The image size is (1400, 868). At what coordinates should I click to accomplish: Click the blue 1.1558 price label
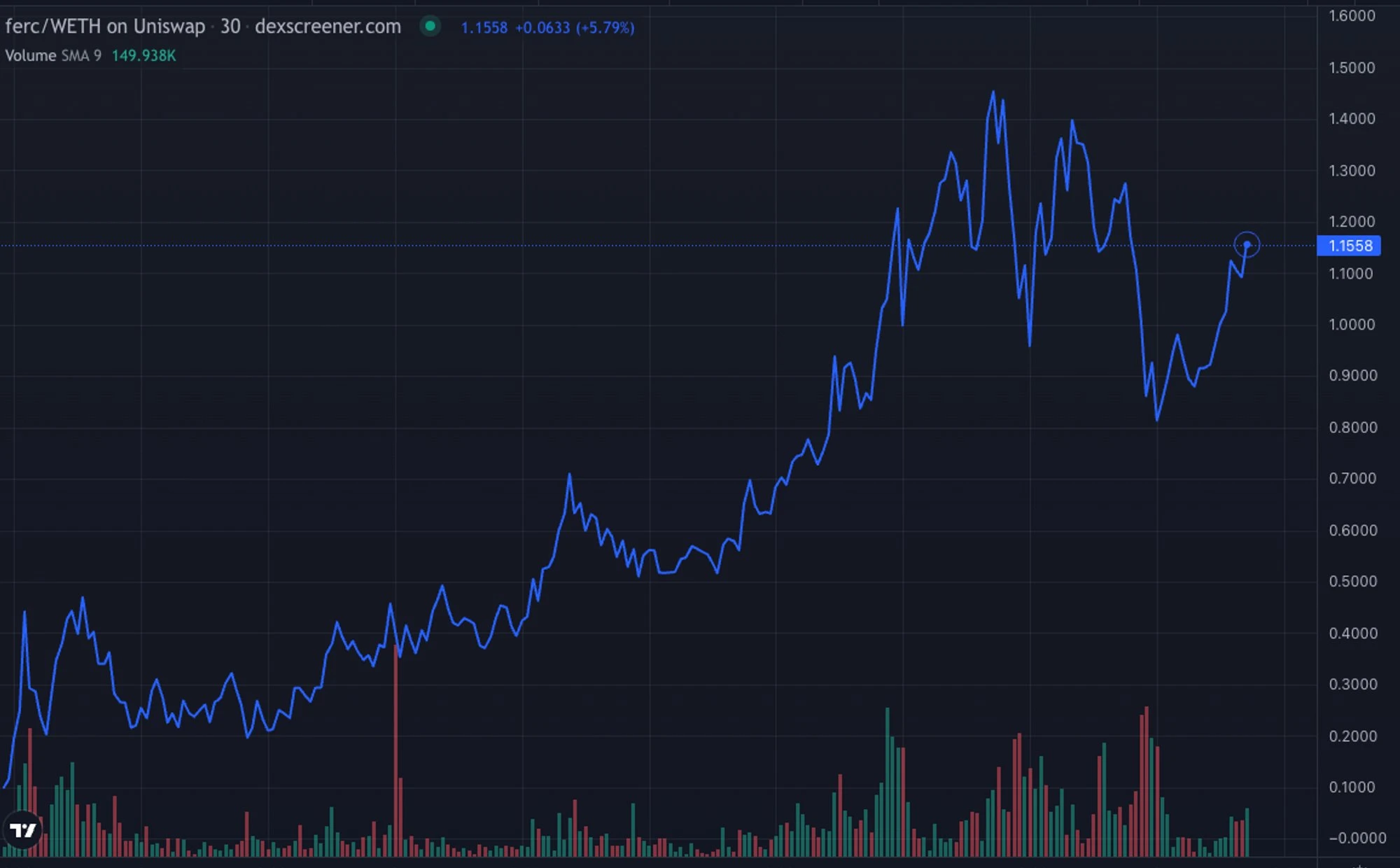(x=1349, y=246)
